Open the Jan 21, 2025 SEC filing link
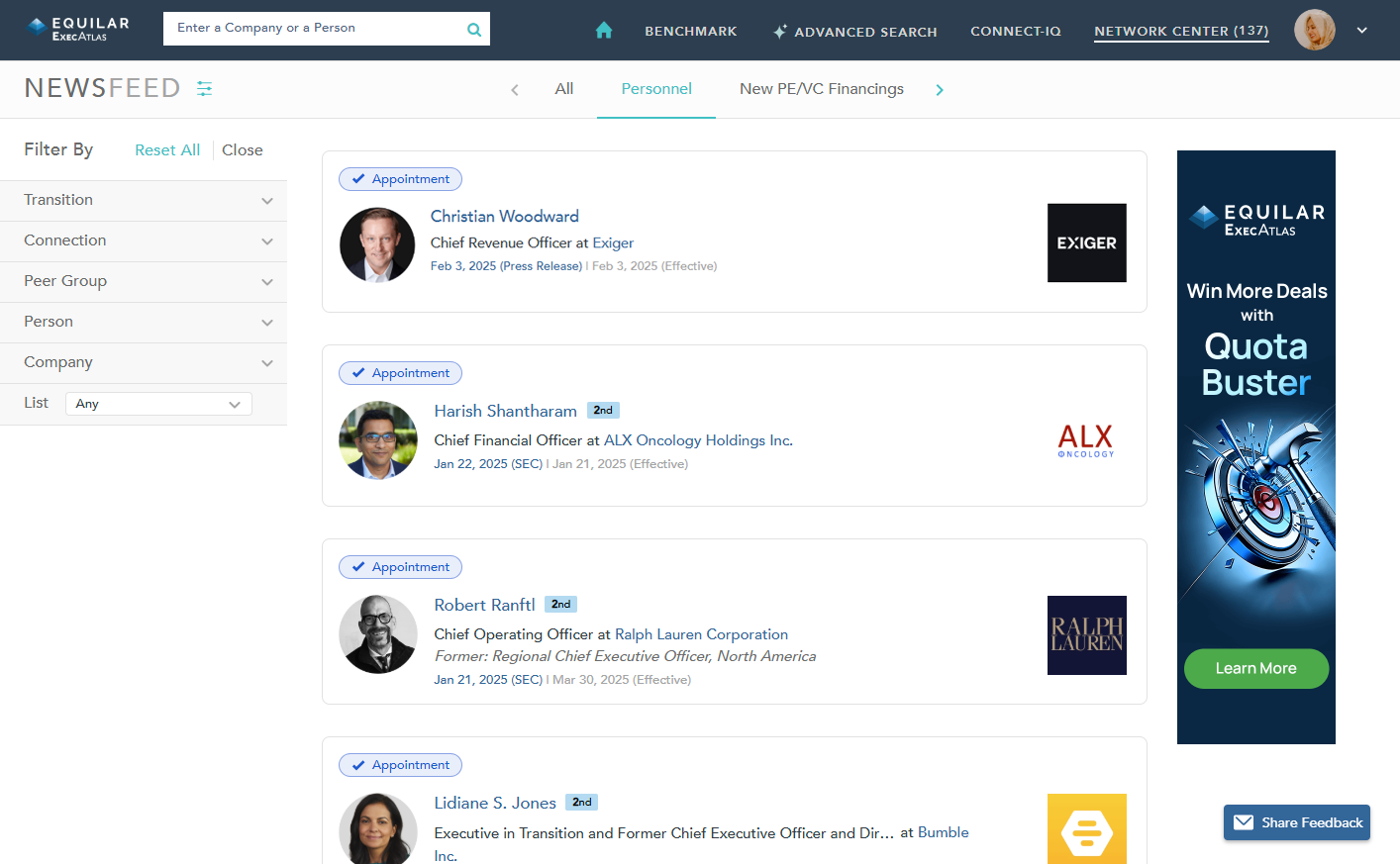1400x864 pixels. (x=488, y=680)
